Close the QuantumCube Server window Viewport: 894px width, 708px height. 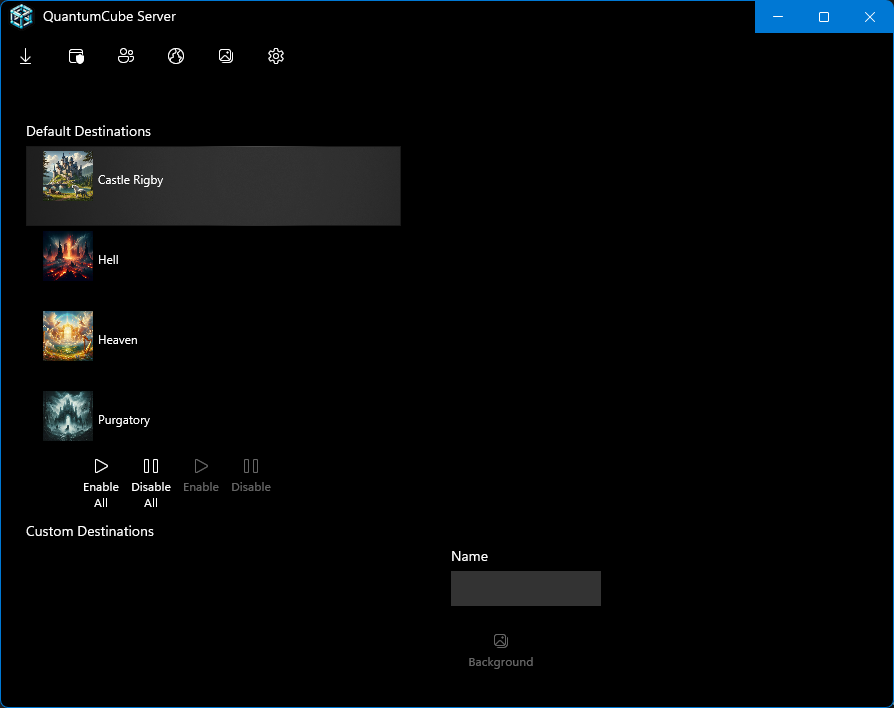[870, 17]
